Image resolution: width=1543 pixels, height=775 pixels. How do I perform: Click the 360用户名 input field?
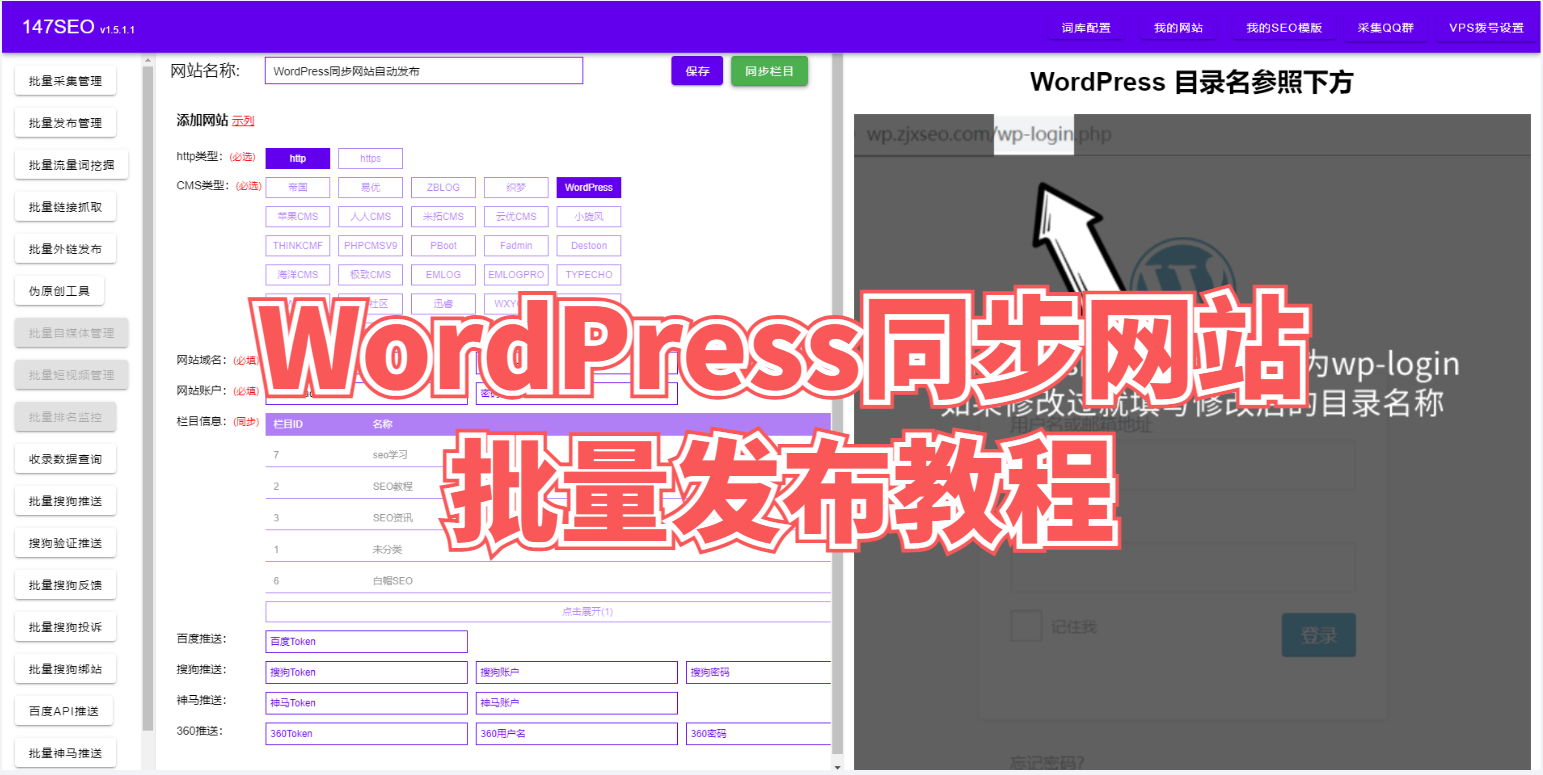click(577, 734)
